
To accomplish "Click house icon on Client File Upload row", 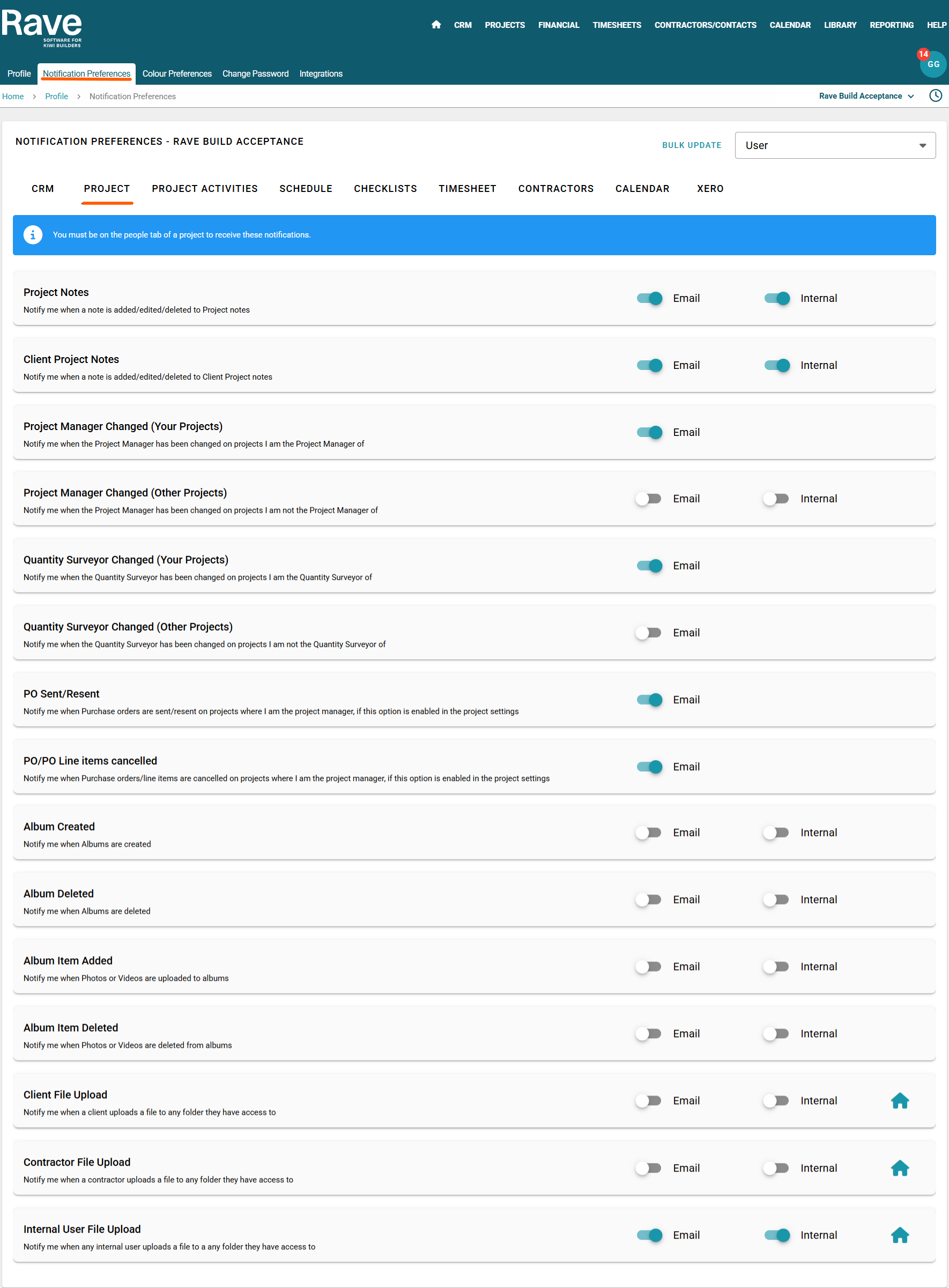I will [900, 1101].
